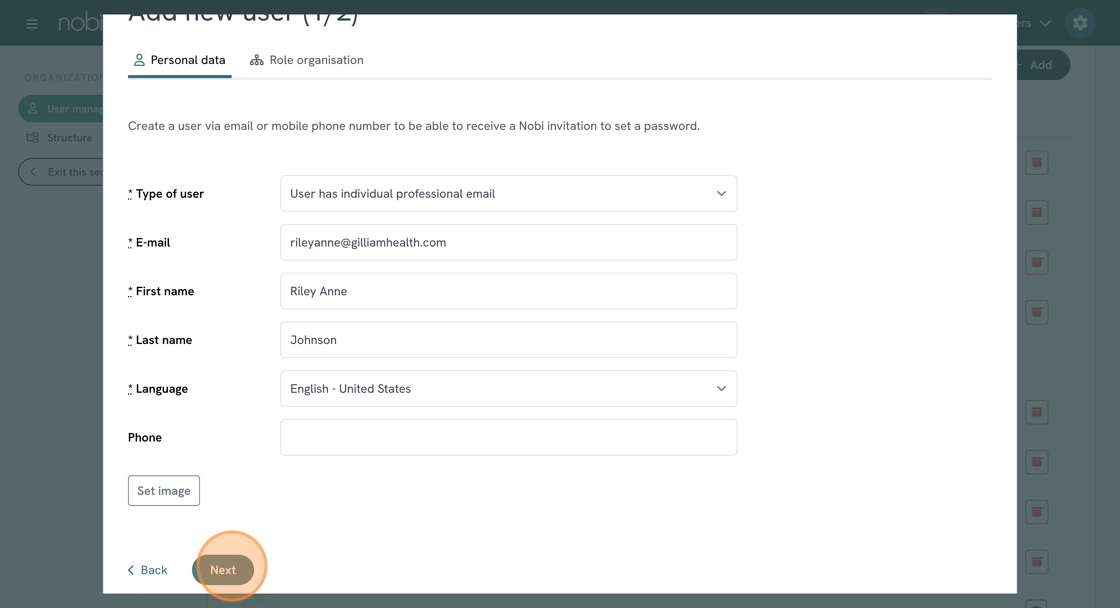Expand the Language dropdown
Screen dimensions: 1120x608
coord(508,389)
